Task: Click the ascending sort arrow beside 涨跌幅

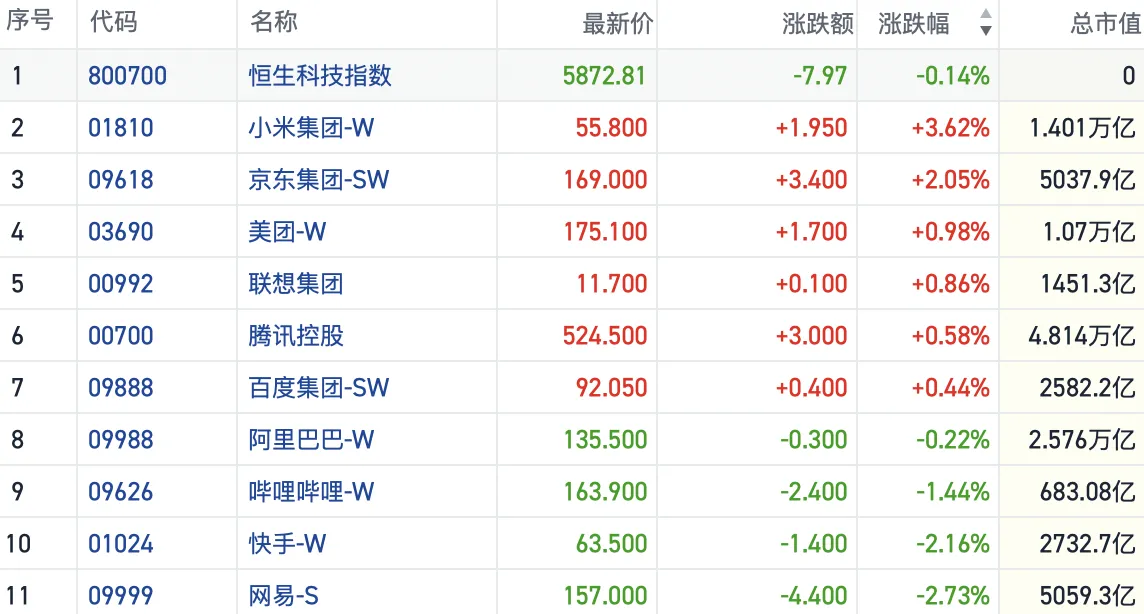Action: click(x=986, y=15)
